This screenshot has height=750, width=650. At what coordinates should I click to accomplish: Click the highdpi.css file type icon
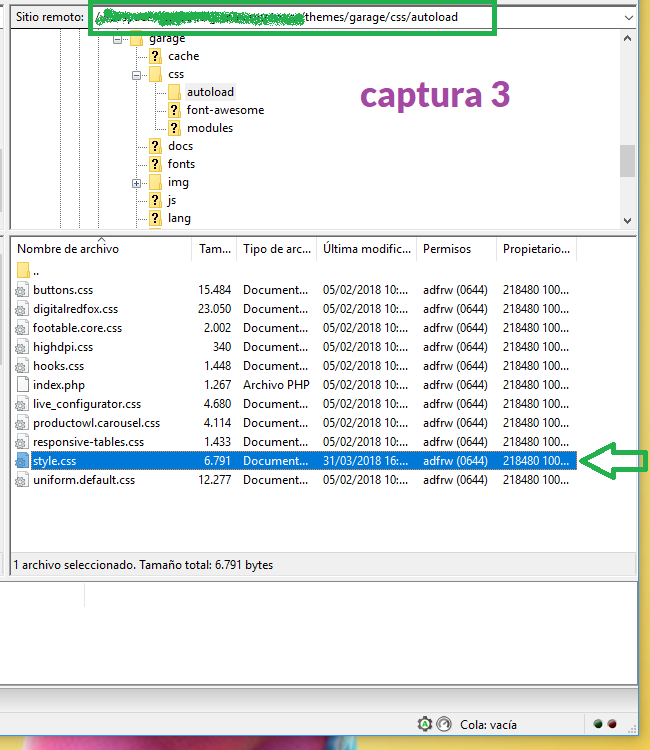point(22,347)
